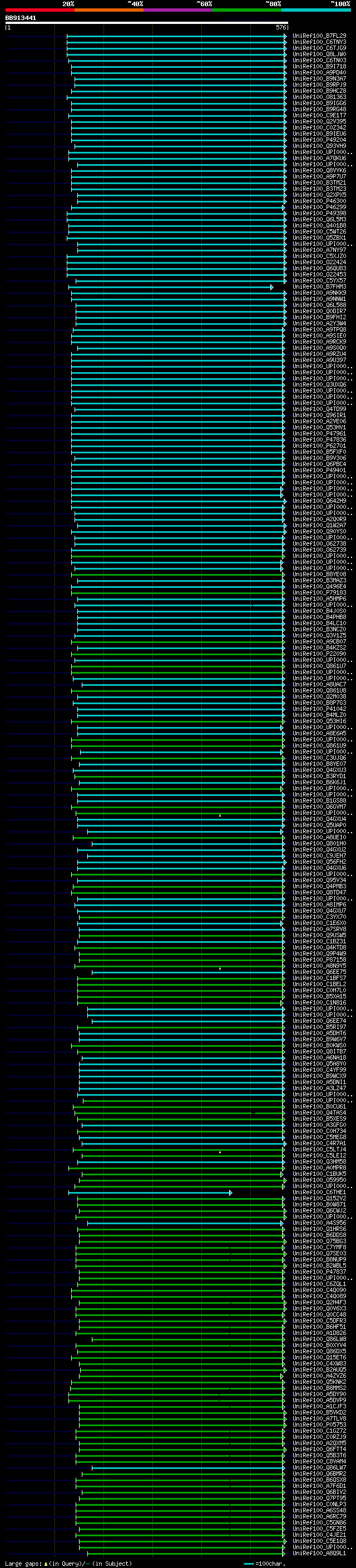Open hit UniRef100_A8Q9L1

tap(319, 1554)
